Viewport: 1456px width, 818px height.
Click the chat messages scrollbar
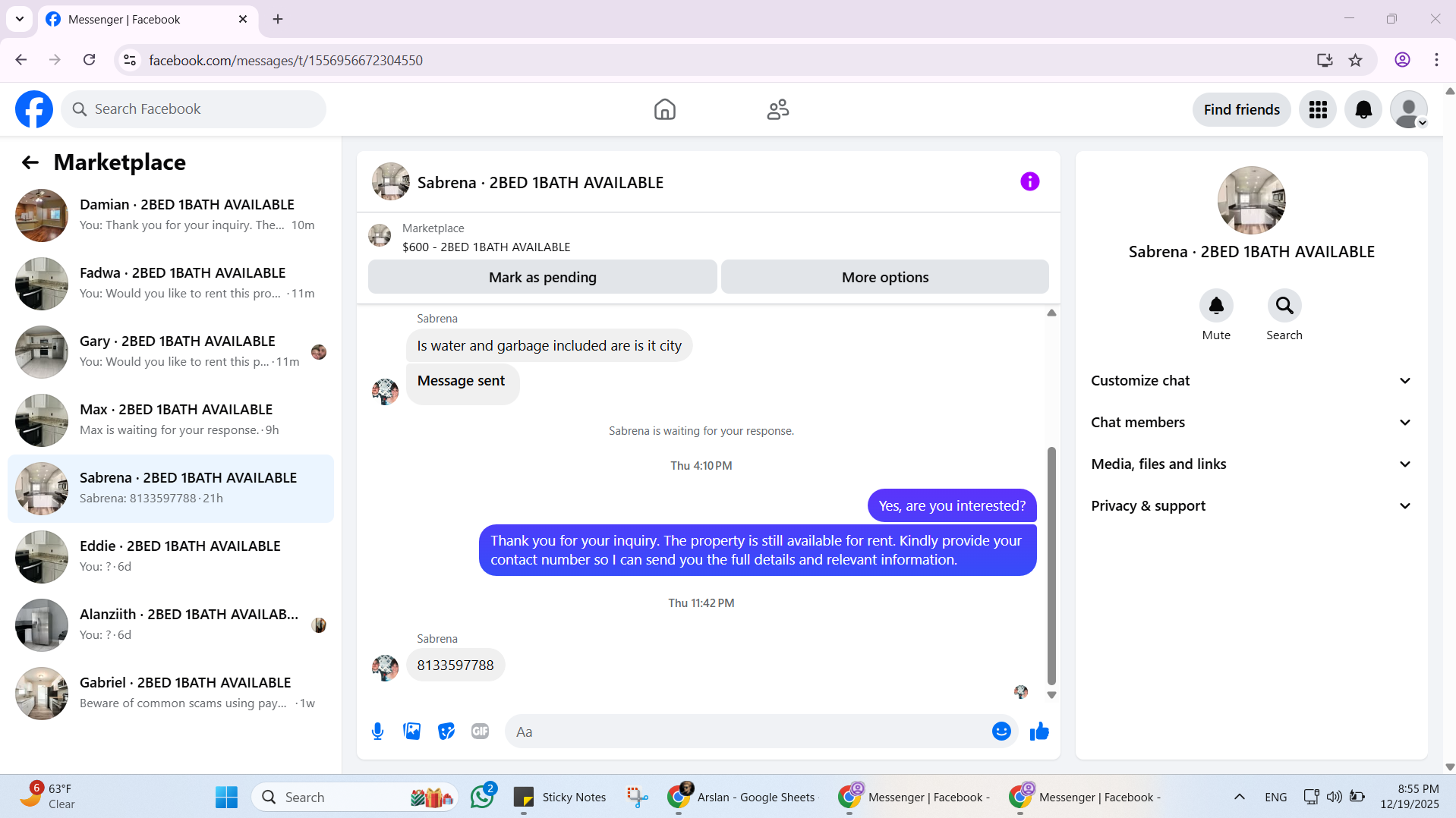[x=1051, y=565]
